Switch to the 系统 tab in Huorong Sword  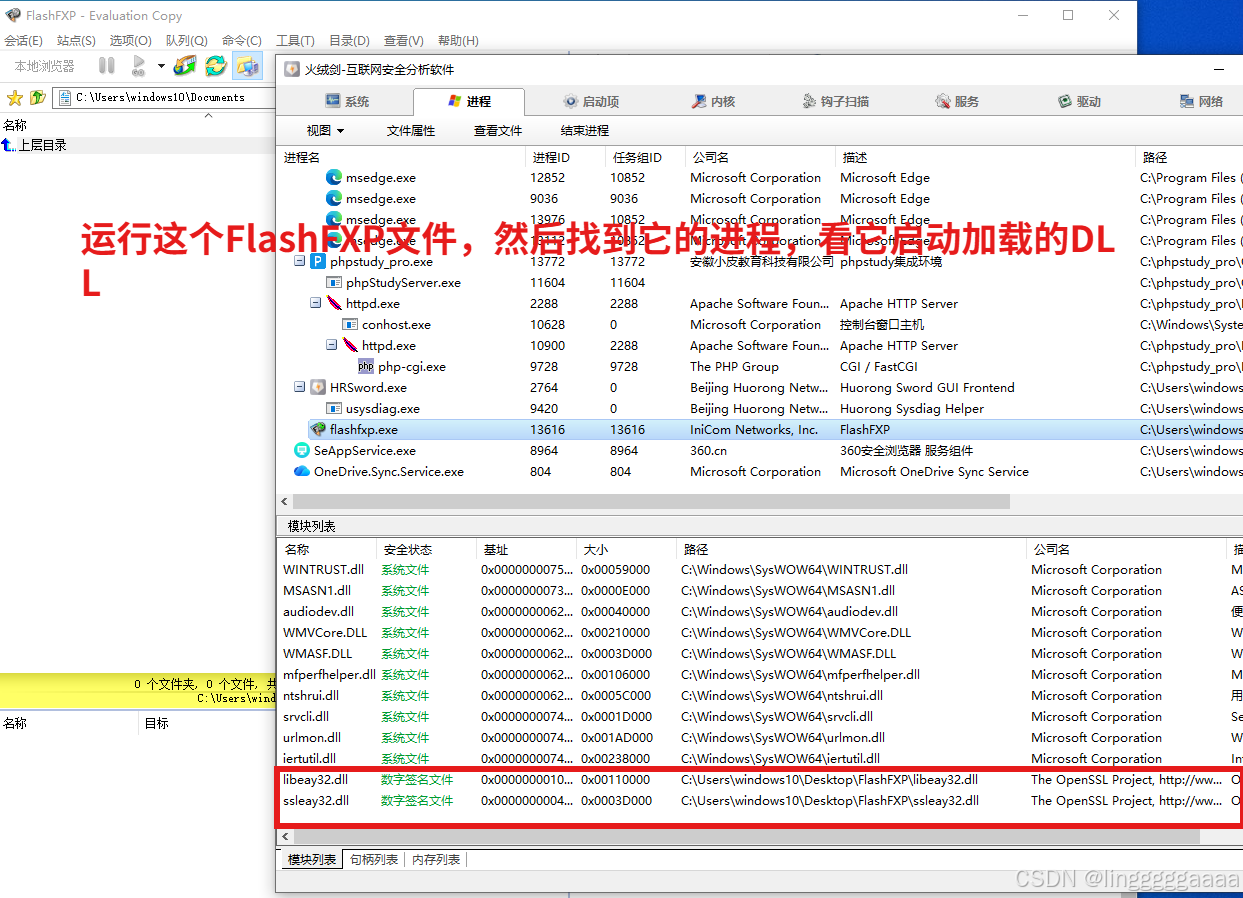[x=347, y=101]
